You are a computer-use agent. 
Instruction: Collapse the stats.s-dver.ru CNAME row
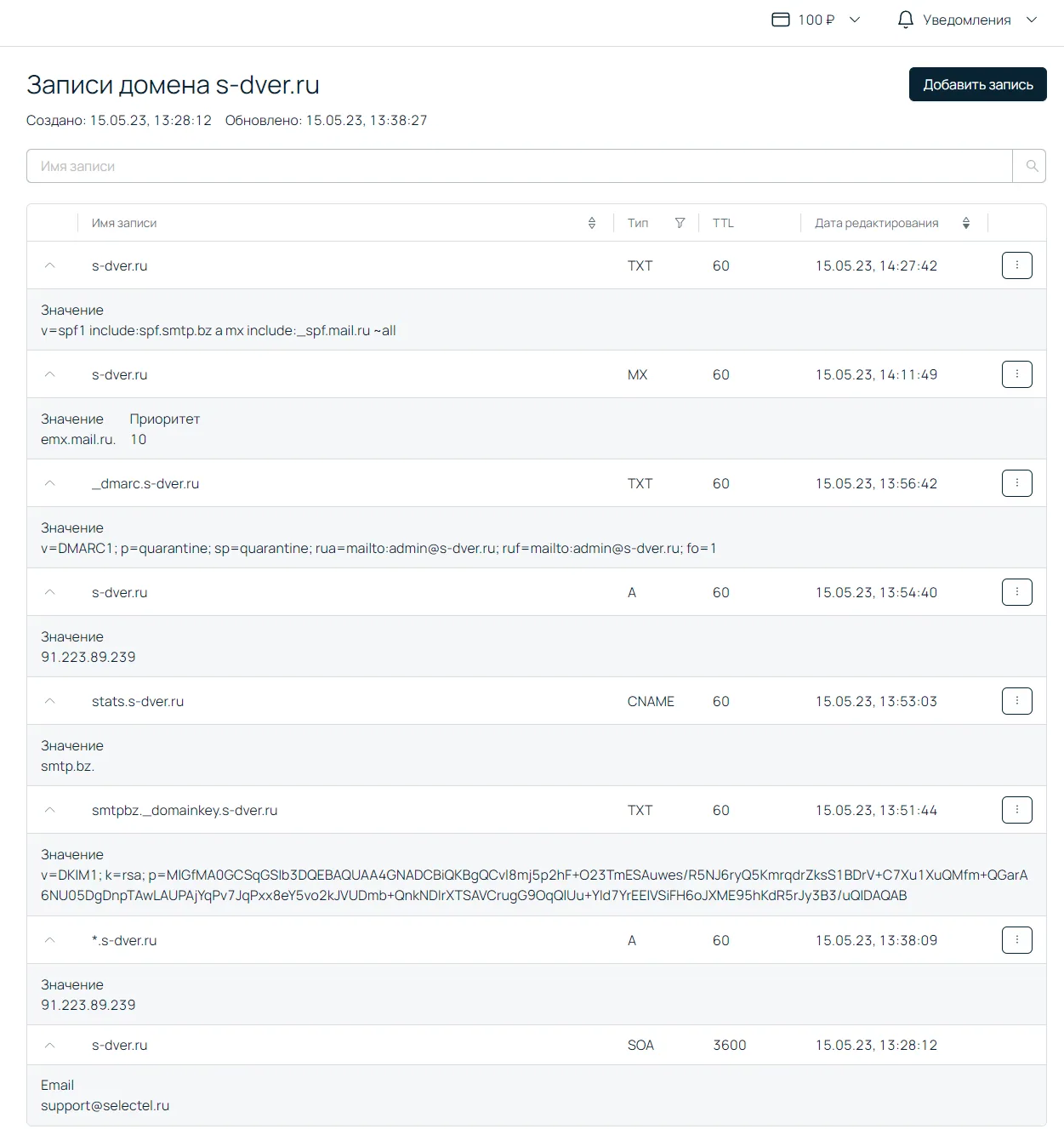pyautogui.click(x=49, y=701)
